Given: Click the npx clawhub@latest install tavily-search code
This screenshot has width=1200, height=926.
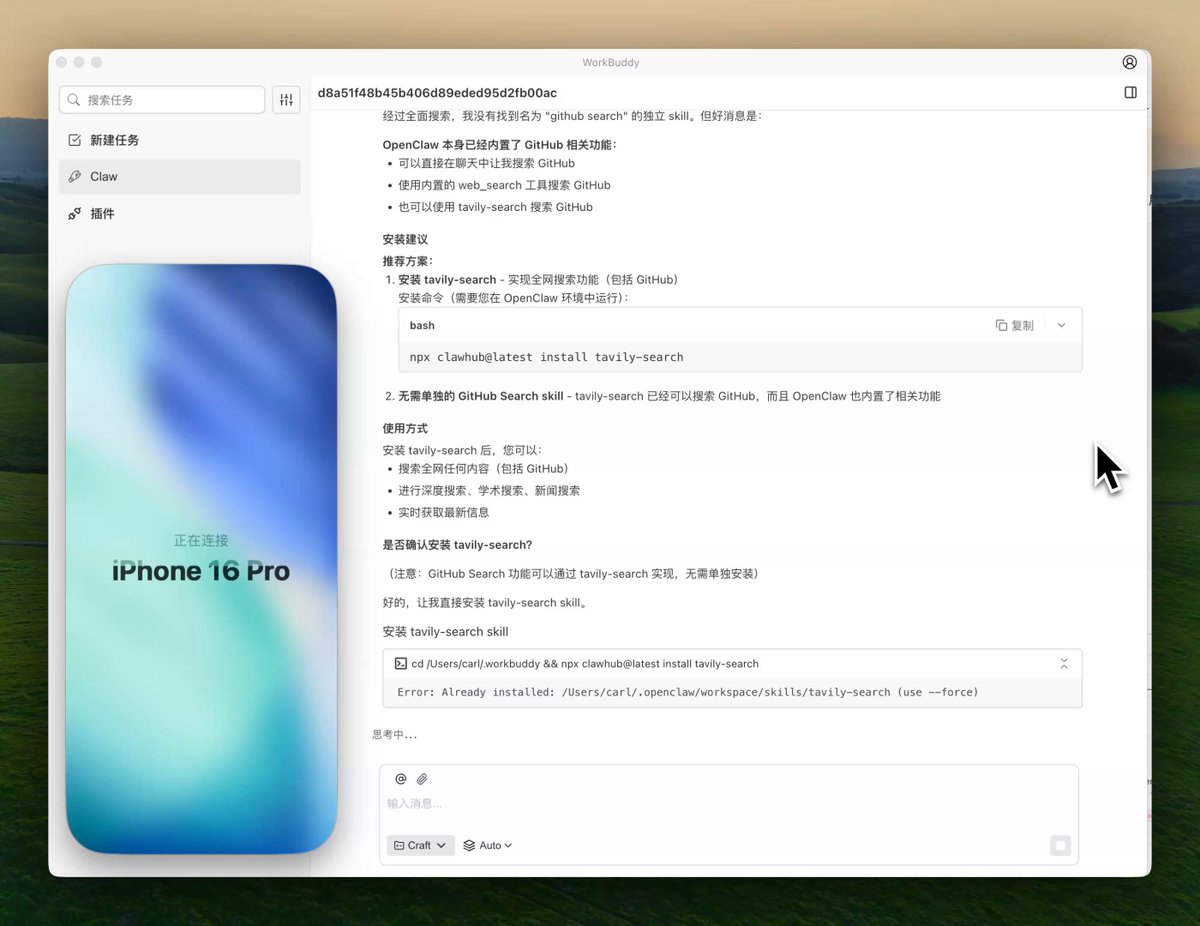Looking at the screenshot, I should pos(547,357).
